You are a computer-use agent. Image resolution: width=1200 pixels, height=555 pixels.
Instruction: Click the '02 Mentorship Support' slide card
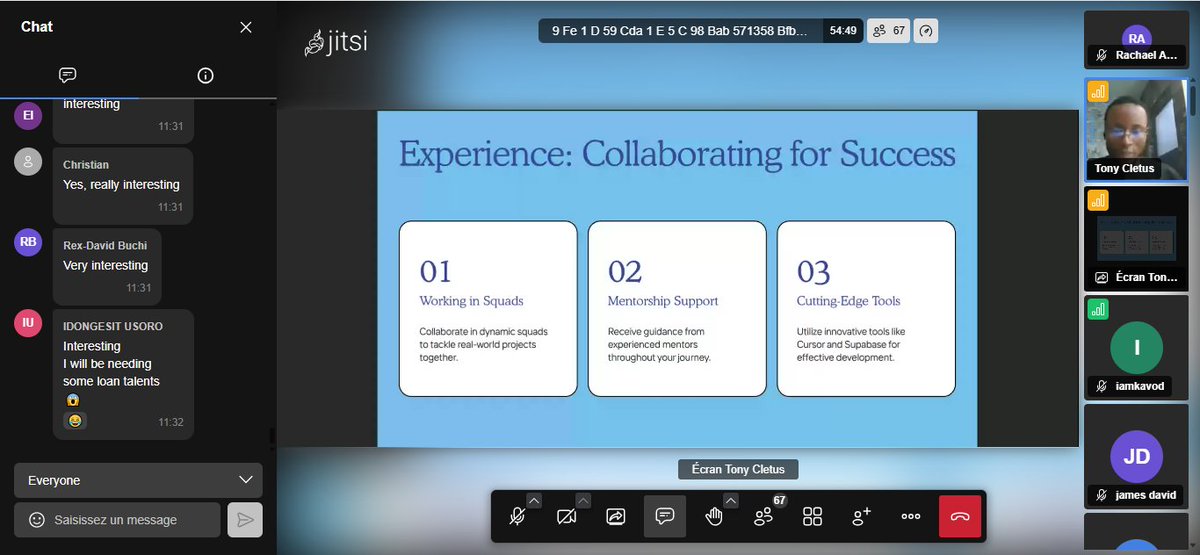click(677, 309)
